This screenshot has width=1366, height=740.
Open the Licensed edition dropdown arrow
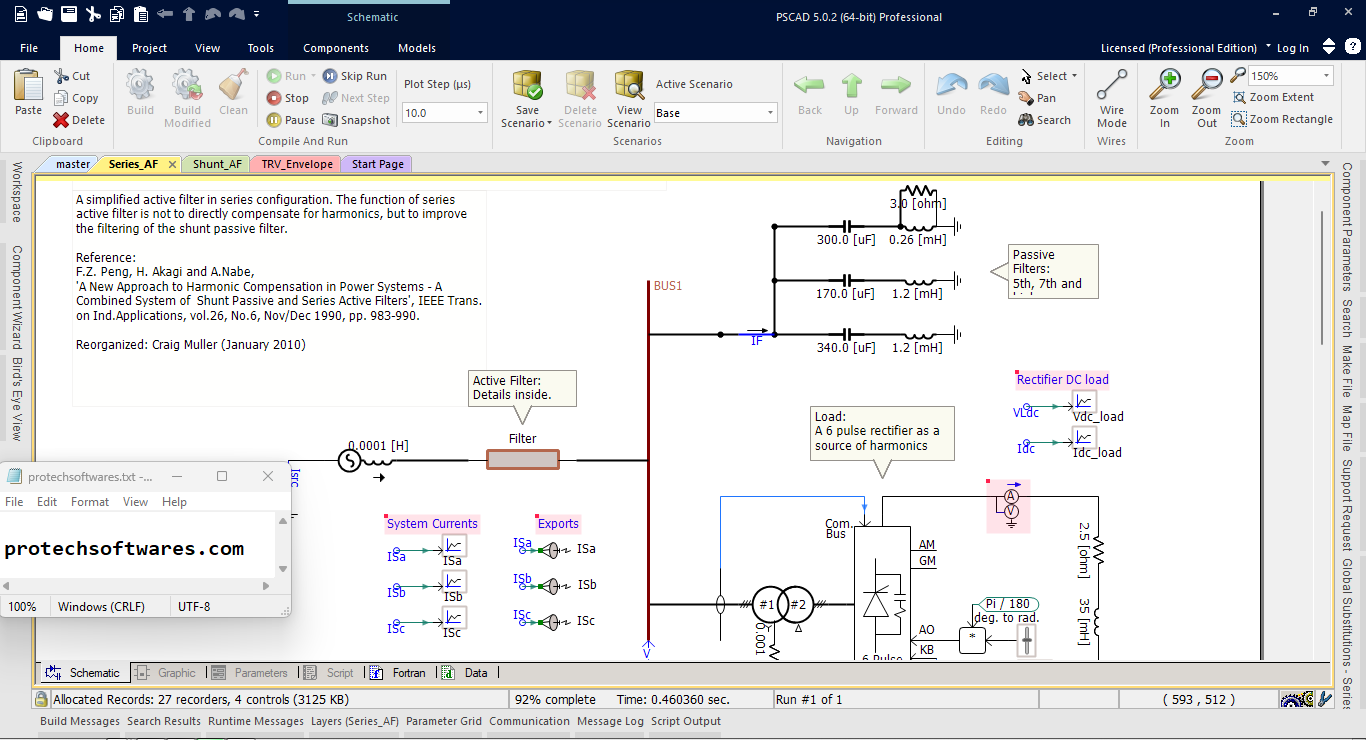click(1268, 47)
